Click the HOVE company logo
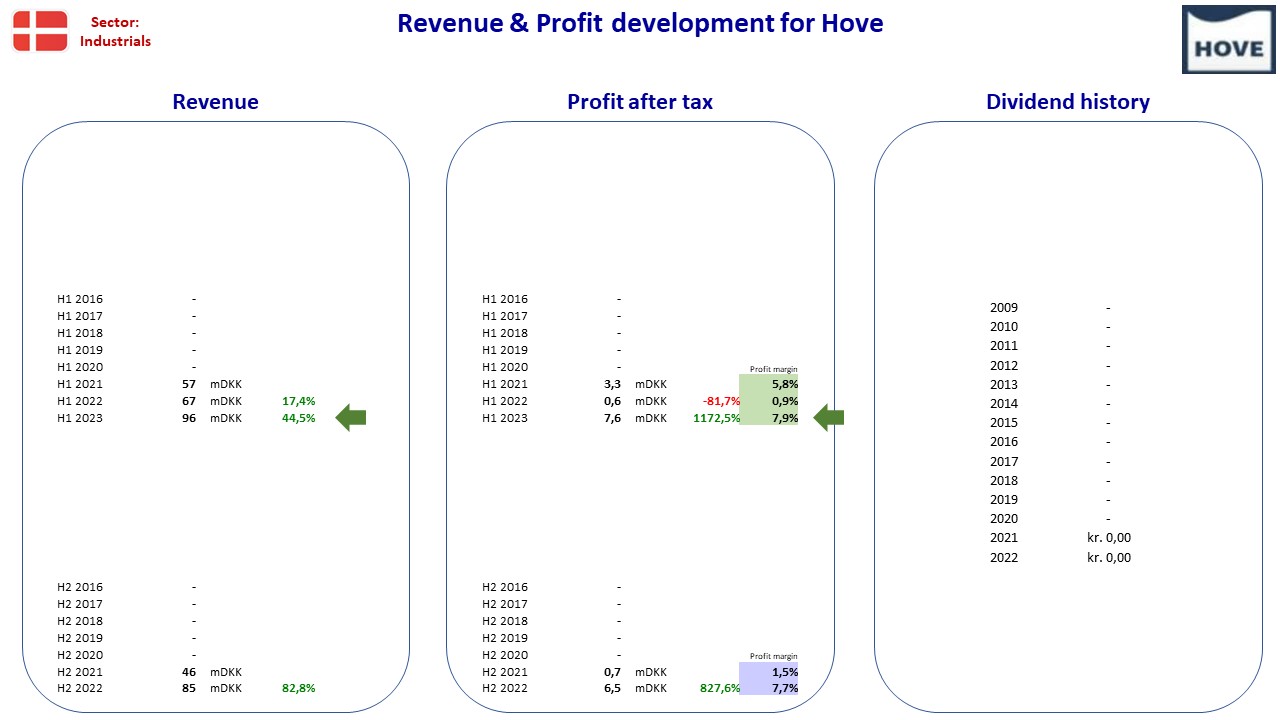This screenshot has width=1280, height=720. tap(1229, 40)
